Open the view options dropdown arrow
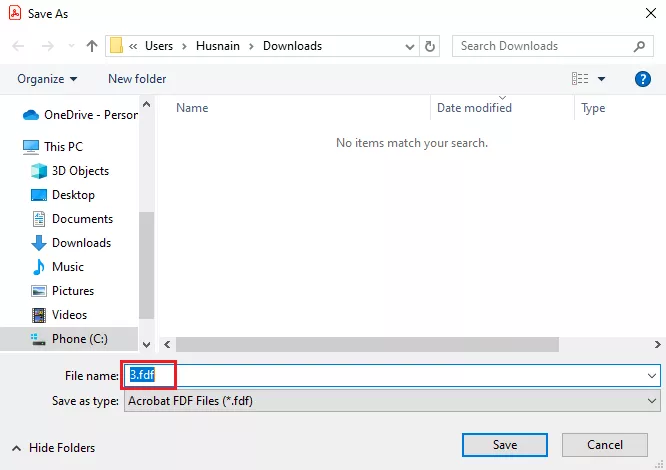Screen dimensions: 666x470 601,79
